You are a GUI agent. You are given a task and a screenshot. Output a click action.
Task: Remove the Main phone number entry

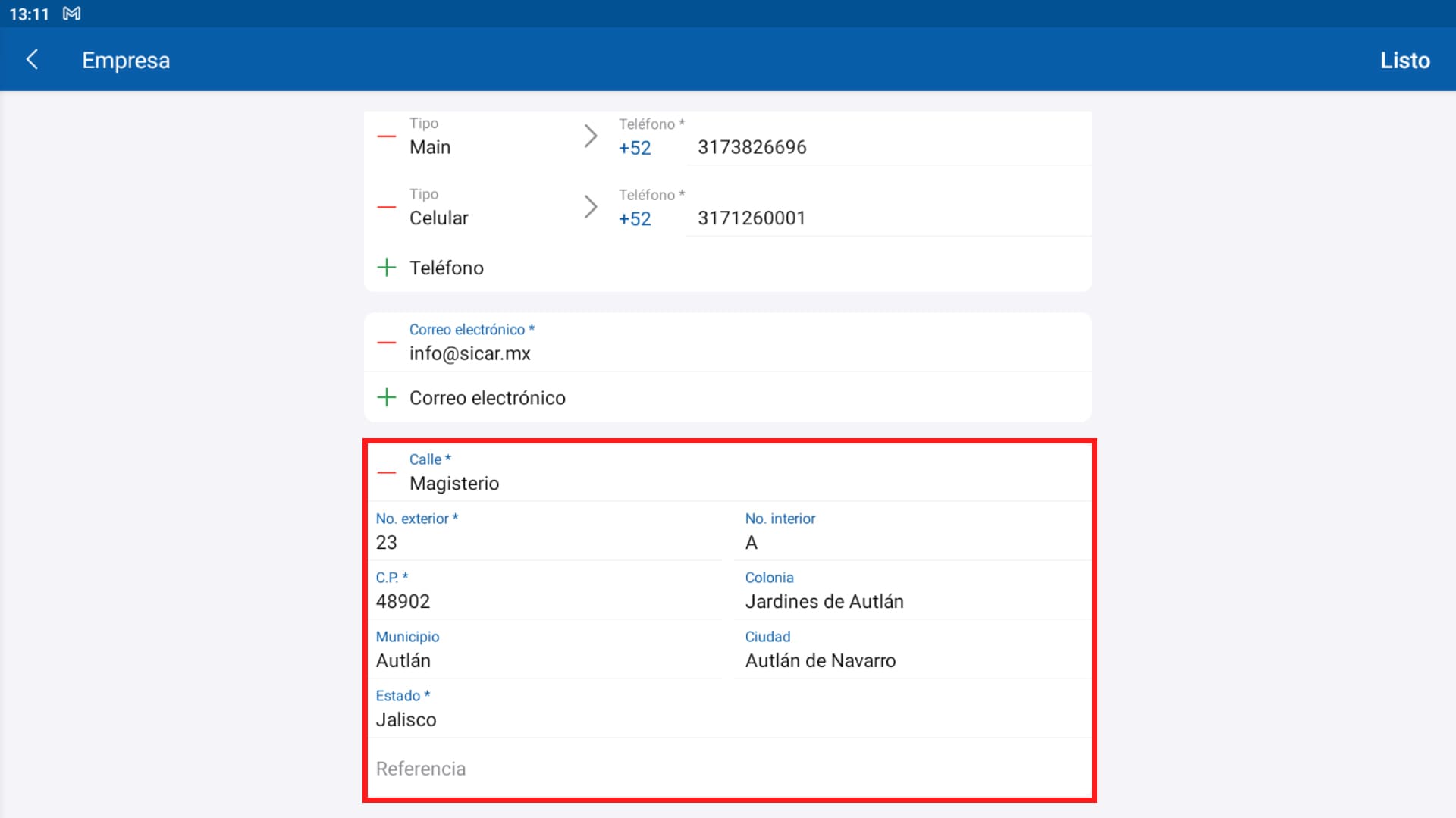point(387,135)
